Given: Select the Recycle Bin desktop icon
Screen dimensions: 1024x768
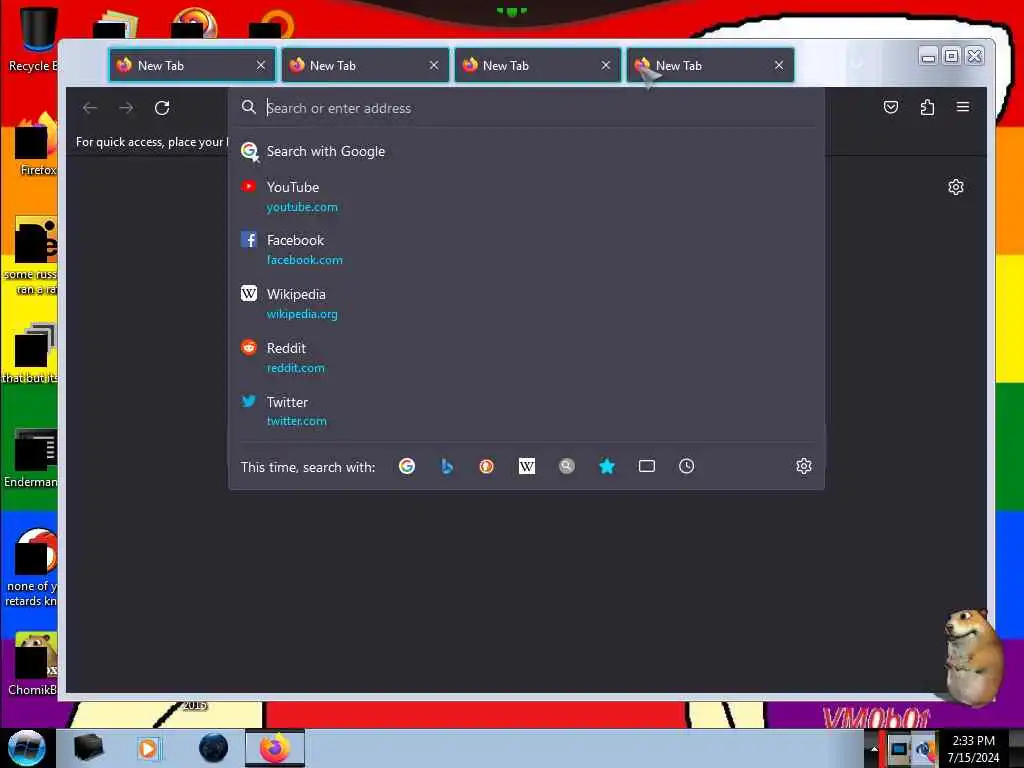Looking at the screenshot, I should point(34,39).
